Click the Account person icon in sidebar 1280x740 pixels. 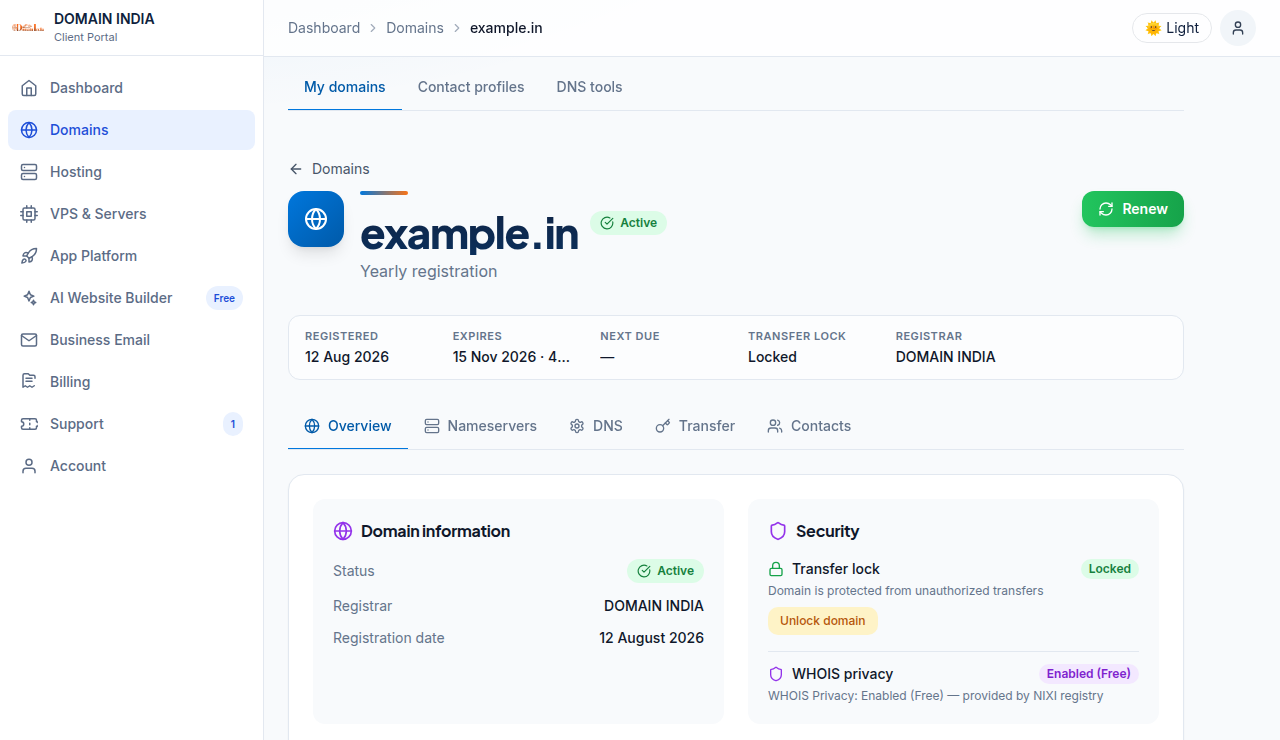[29, 466]
